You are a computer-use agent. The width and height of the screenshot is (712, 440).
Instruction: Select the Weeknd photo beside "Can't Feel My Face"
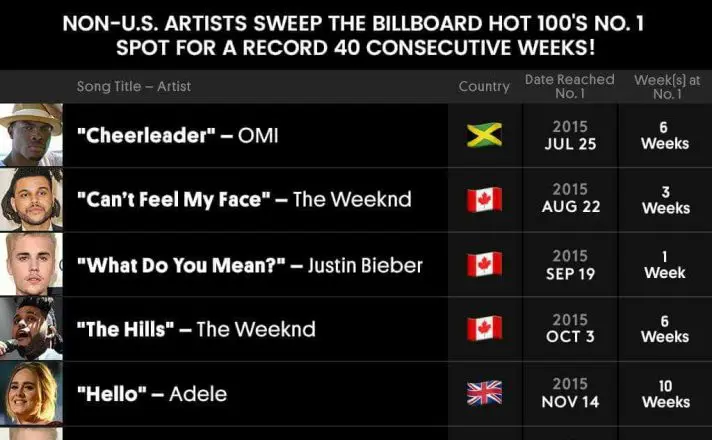pos(31,200)
